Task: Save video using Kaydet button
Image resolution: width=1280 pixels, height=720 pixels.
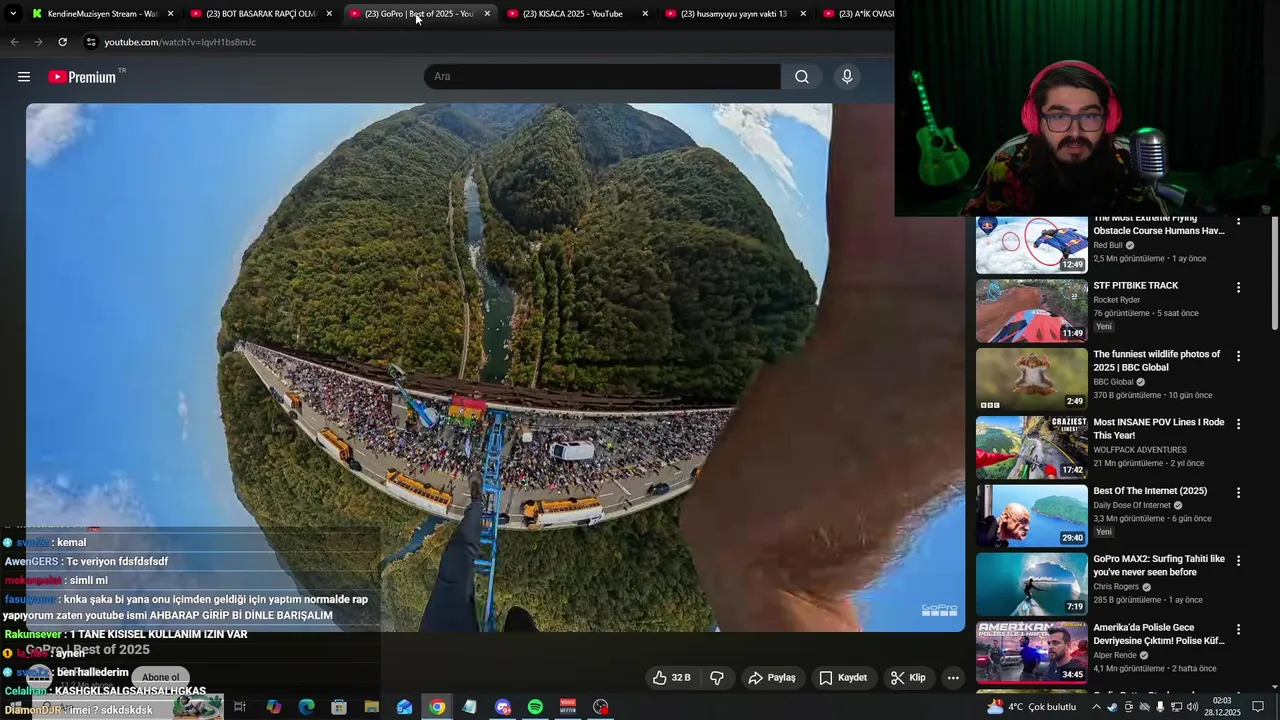Action: (x=843, y=678)
